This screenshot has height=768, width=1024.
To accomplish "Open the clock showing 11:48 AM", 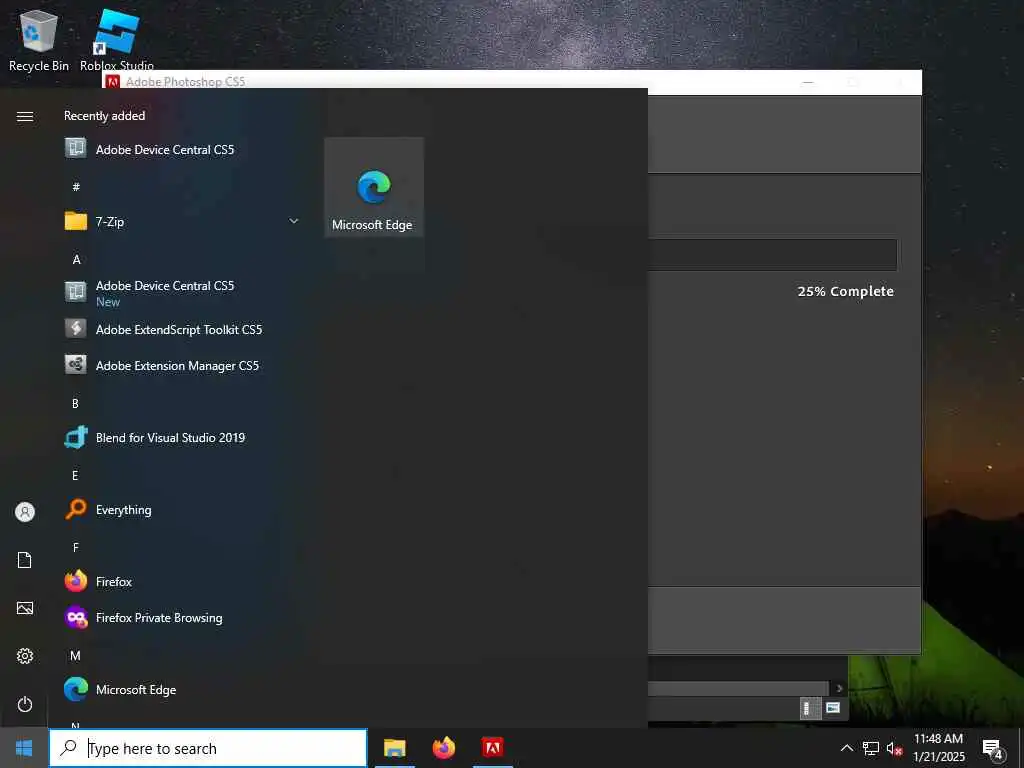I will pos(938,748).
